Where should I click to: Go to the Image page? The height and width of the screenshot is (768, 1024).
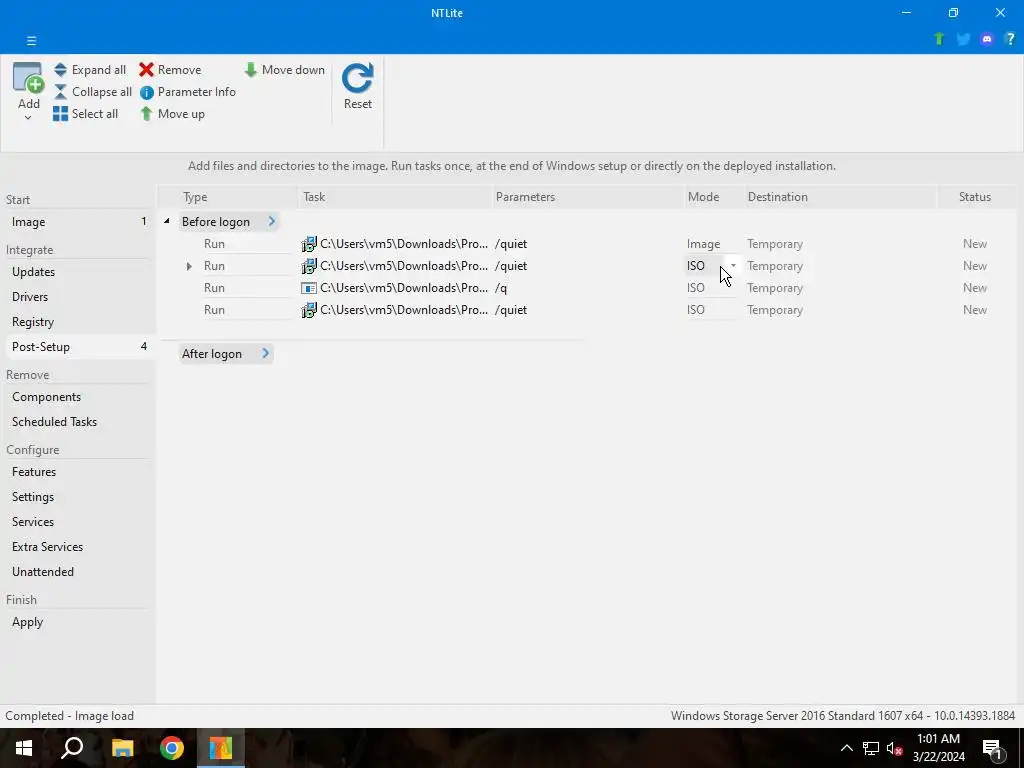(x=78, y=222)
